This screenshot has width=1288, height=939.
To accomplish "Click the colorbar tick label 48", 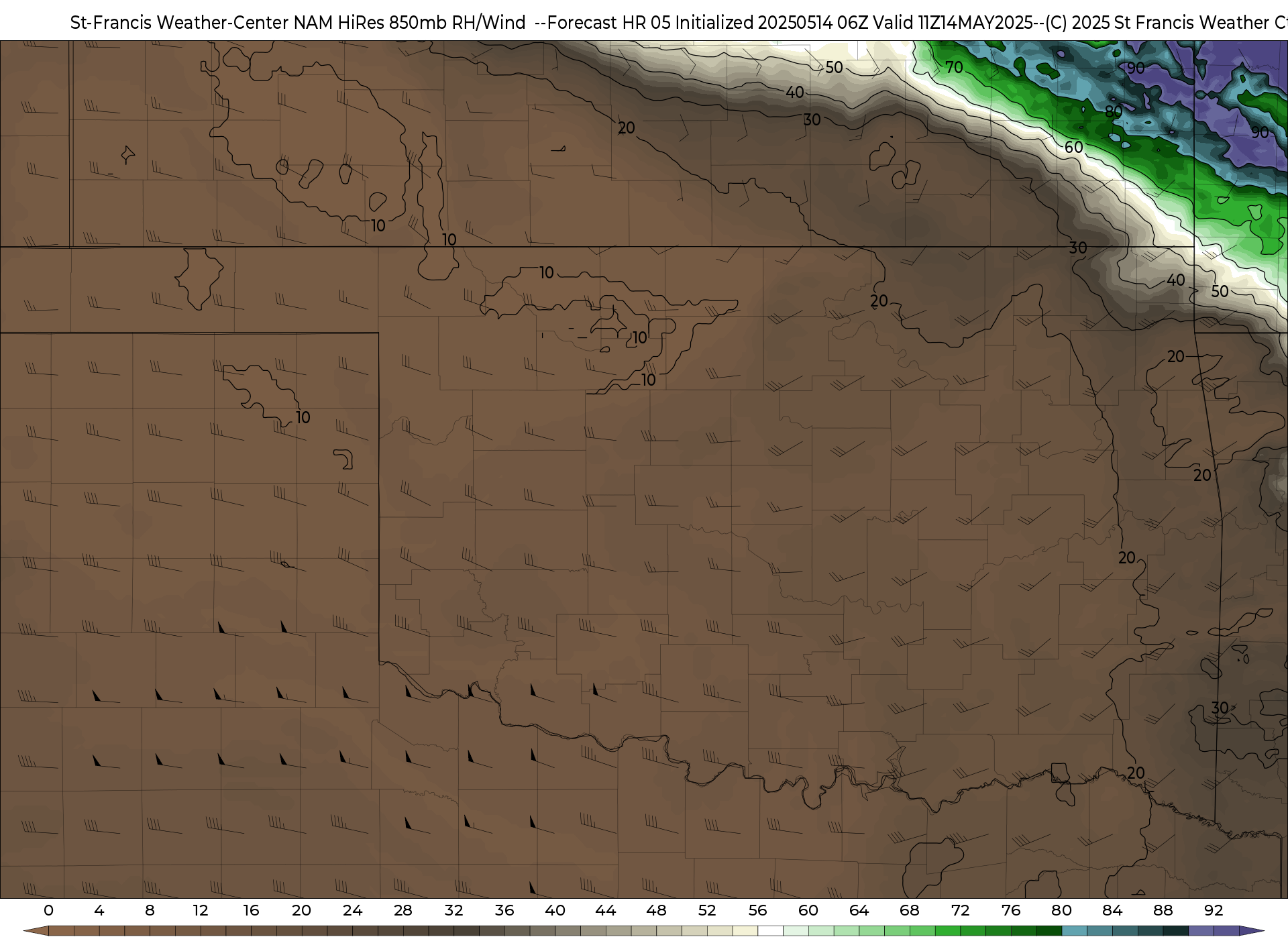I will pyautogui.click(x=656, y=910).
